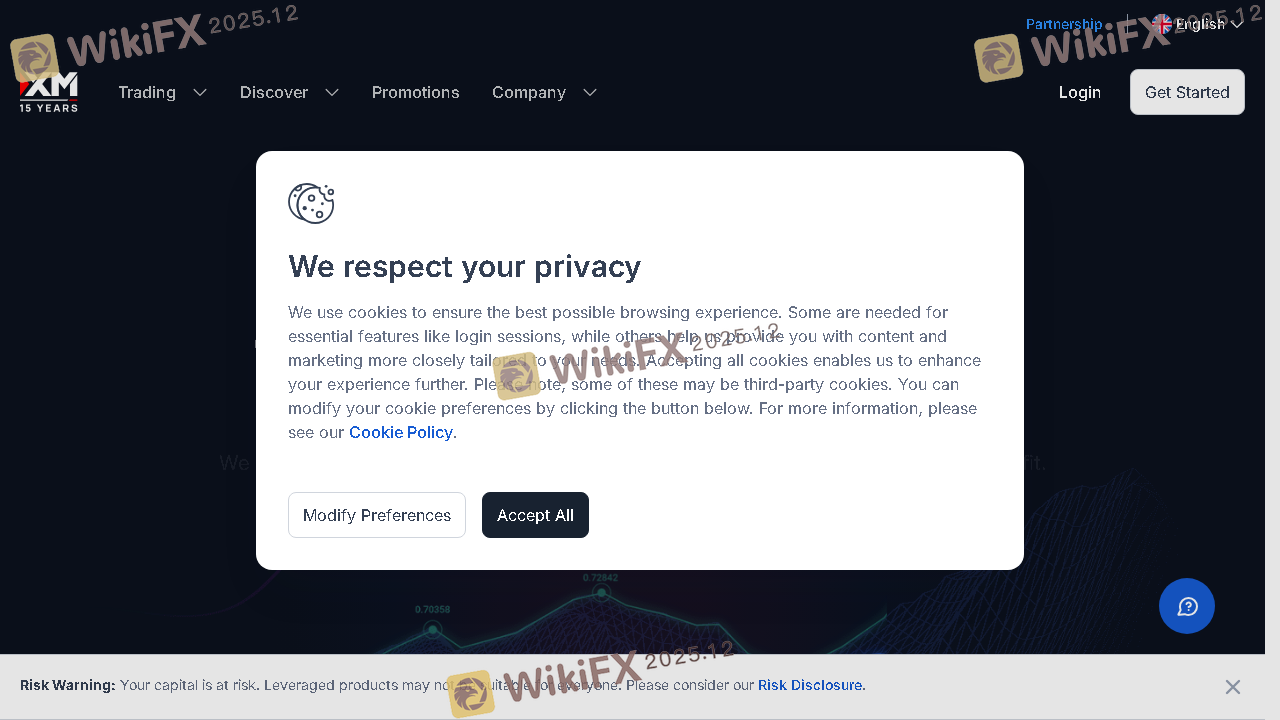Open the Promotions menu item
This screenshot has height=720, width=1280.
point(416,92)
